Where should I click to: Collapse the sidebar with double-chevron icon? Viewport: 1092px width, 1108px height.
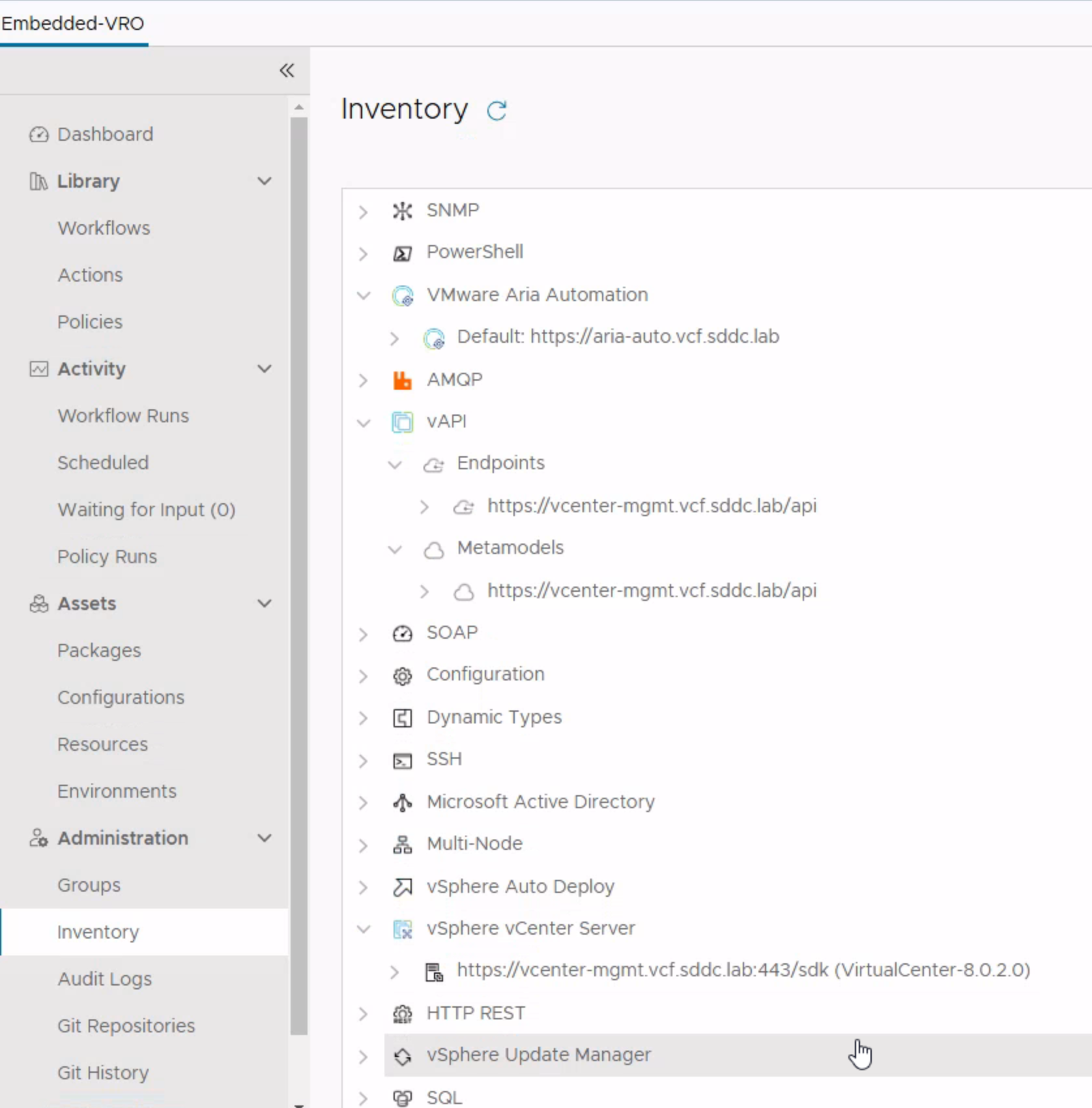point(287,70)
